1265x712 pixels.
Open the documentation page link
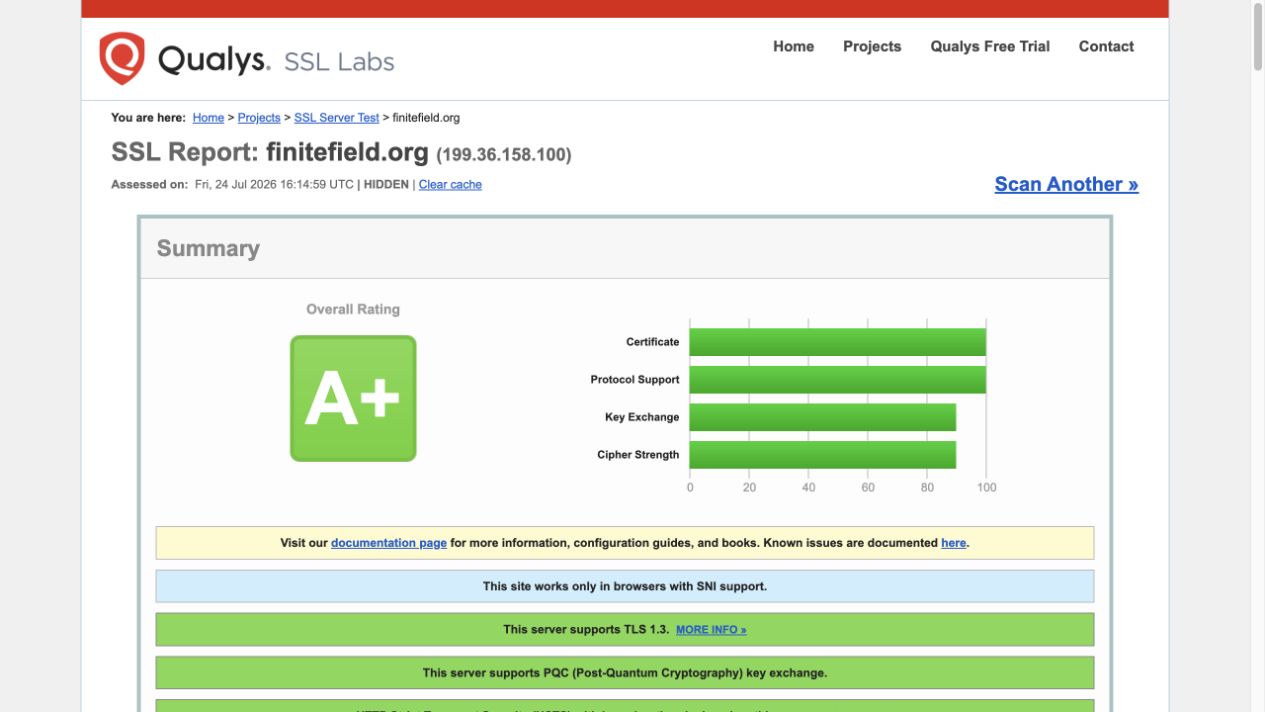(389, 543)
